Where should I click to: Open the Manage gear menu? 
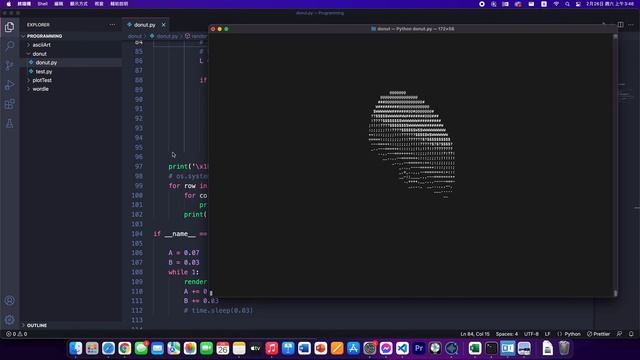[x=9, y=320]
